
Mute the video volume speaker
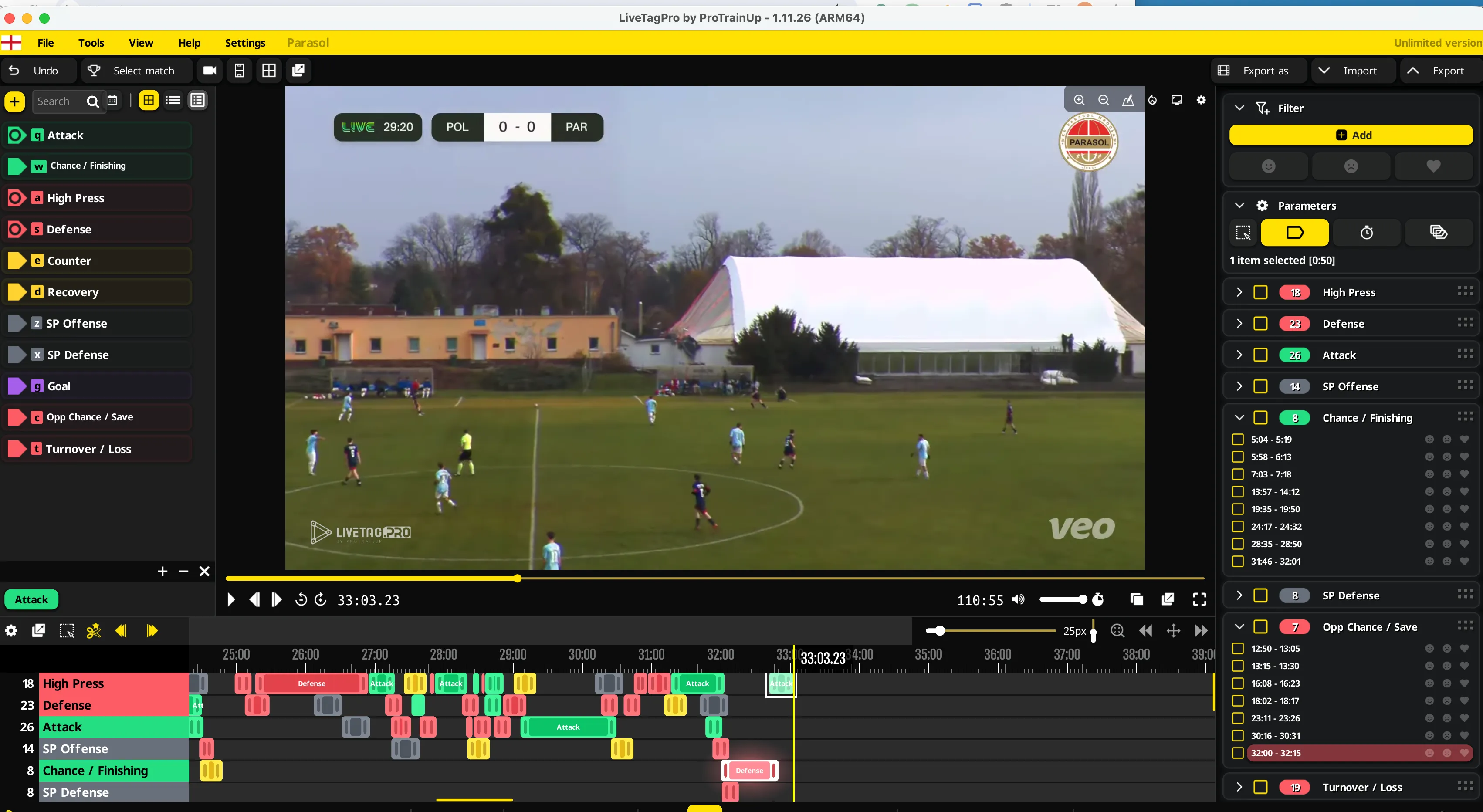1019,600
